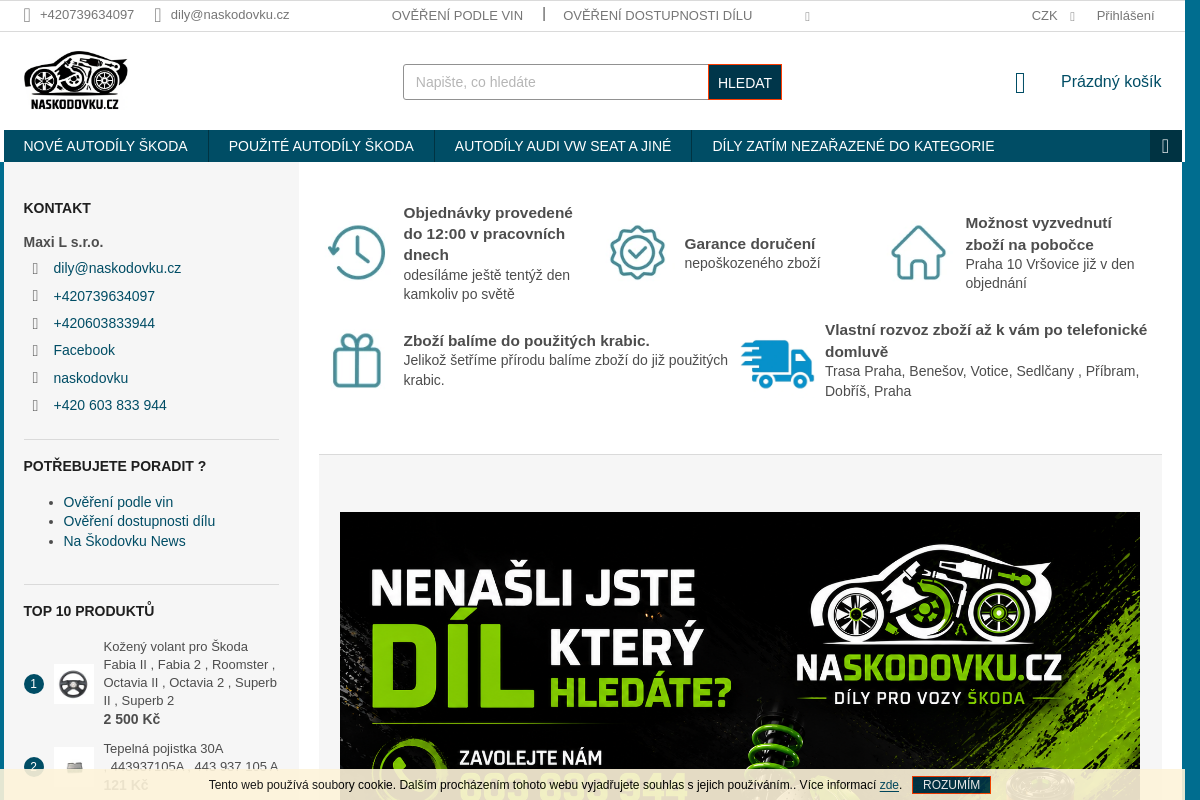This screenshot has width=1200, height=800.
Task: Click the Facebook link in Kontakt
Action: click(x=84, y=350)
